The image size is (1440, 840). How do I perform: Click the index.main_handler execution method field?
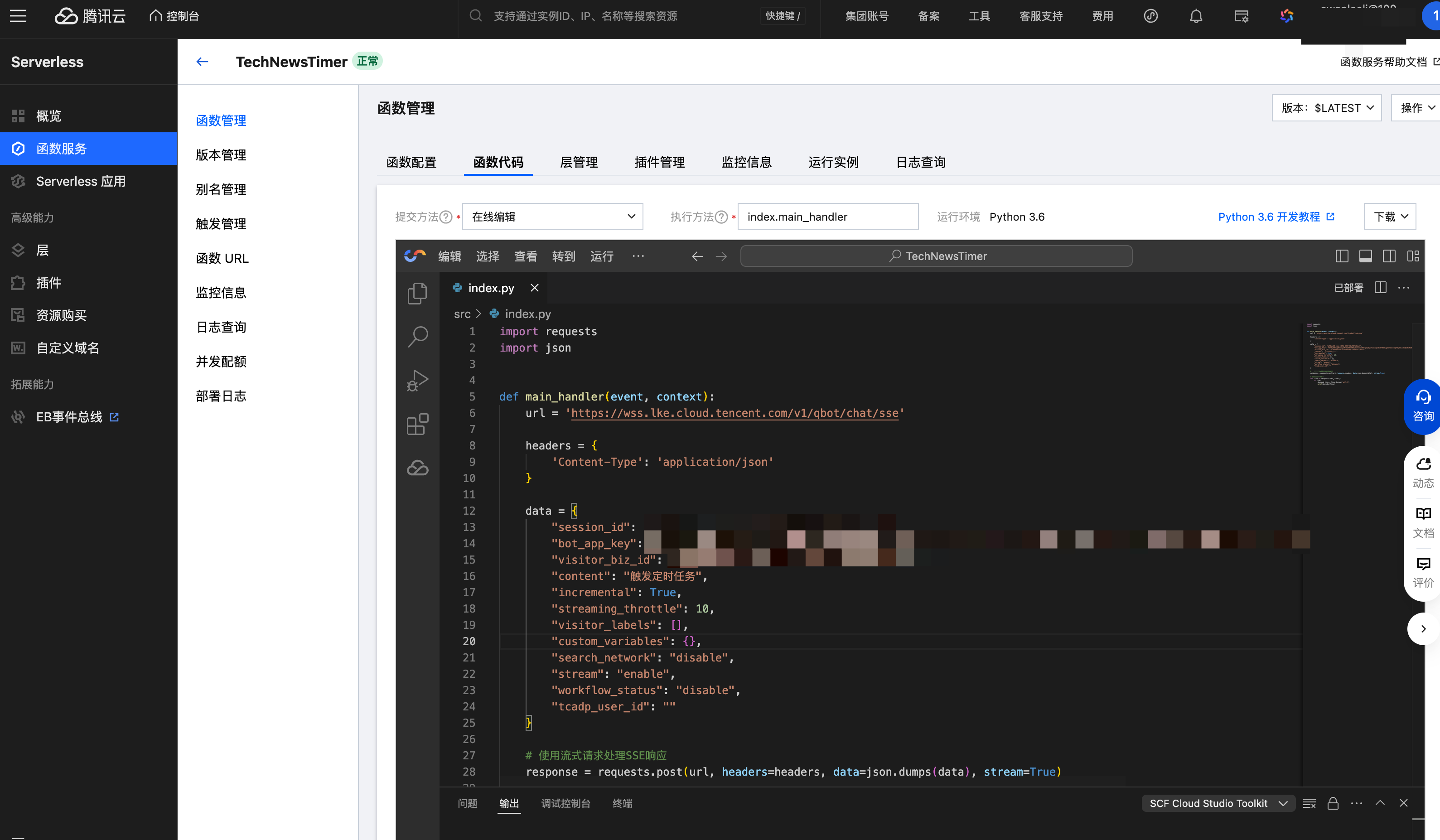pos(827,217)
